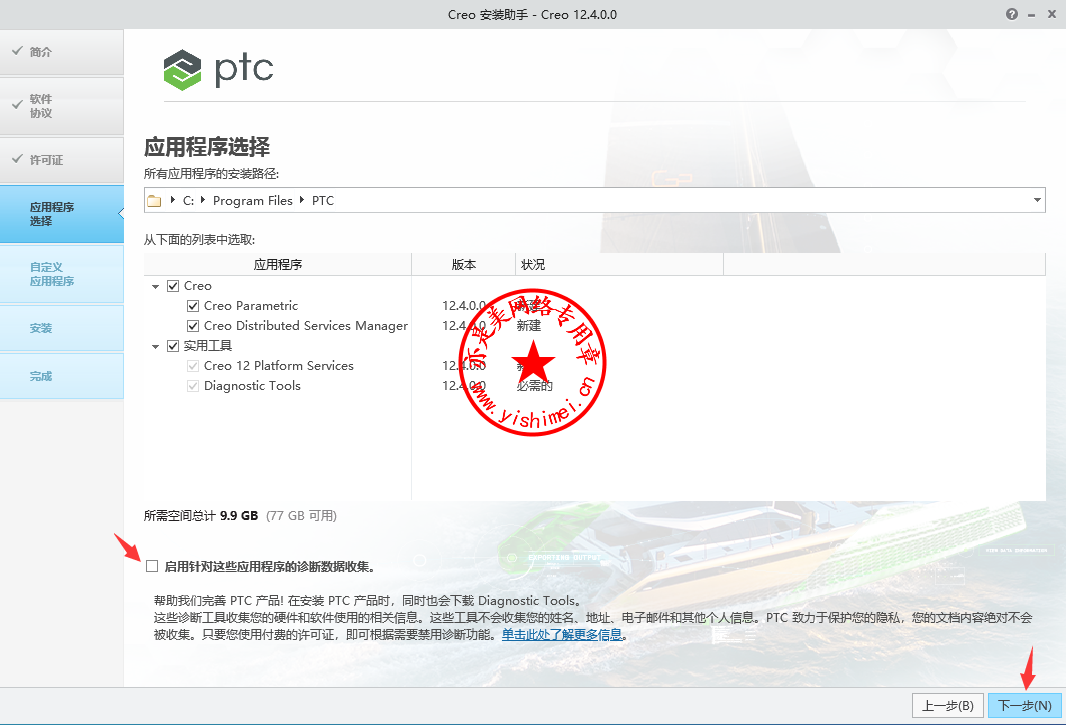
Task: Expand the arrow before C: in path
Action: (173, 200)
